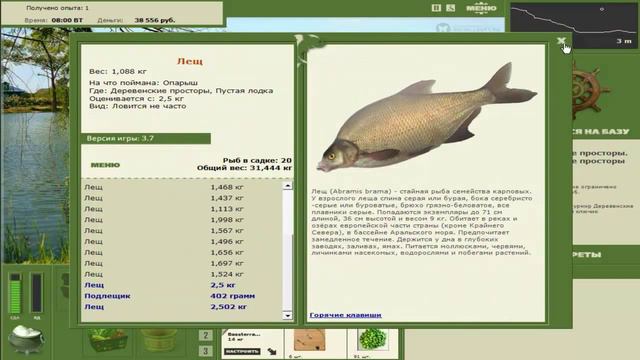Click the keepnet list scroll down arrow
The width and height of the screenshot is (640, 360).
point(288,315)
